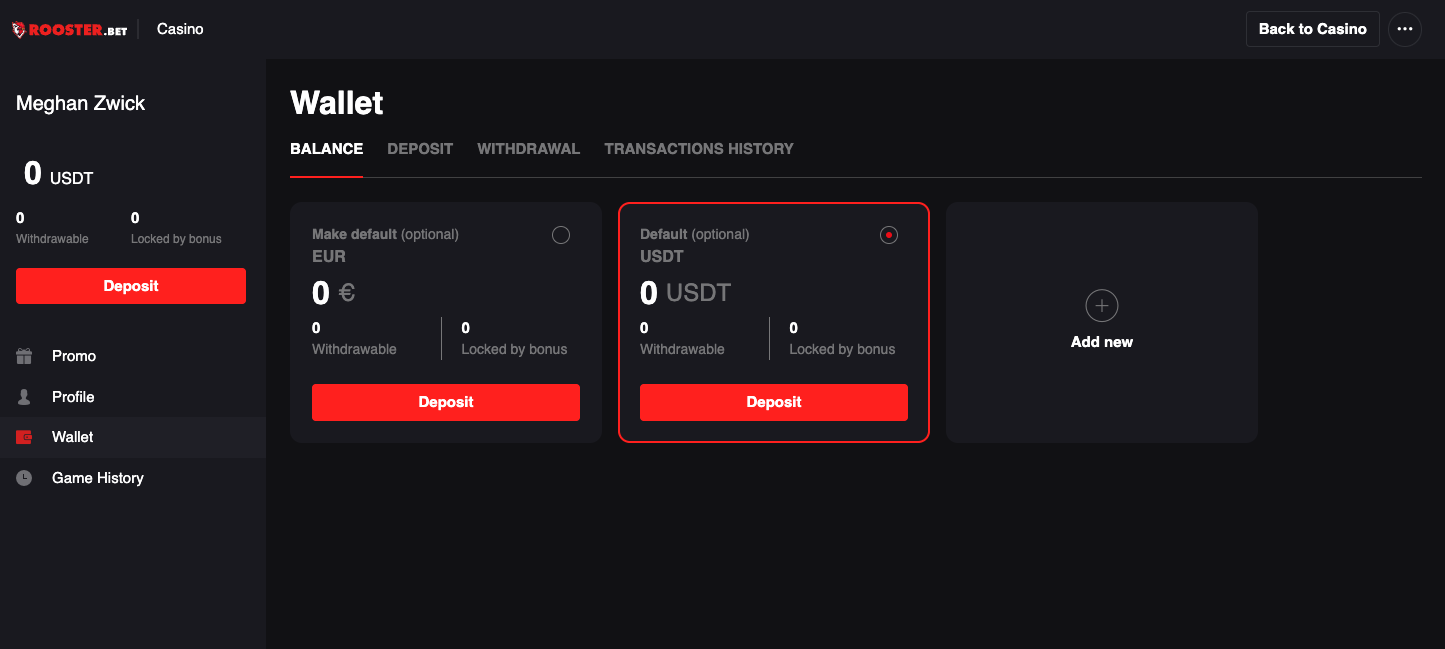The height and width of the screenshot is (649, 1445).
Task: Select the Balance tab
Action: pyautogui.click(x=326, y=149)
